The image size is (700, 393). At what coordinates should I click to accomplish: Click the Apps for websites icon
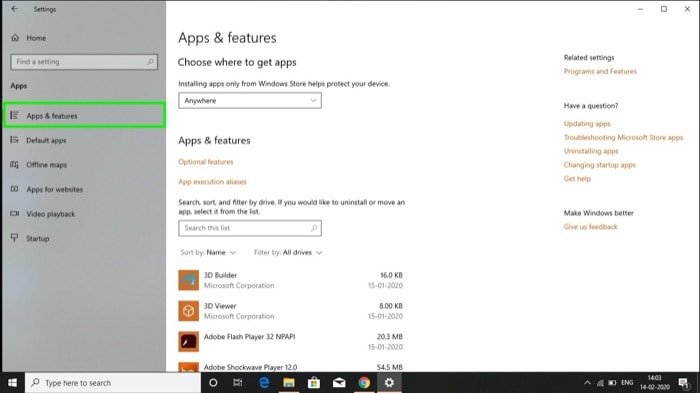14,189
